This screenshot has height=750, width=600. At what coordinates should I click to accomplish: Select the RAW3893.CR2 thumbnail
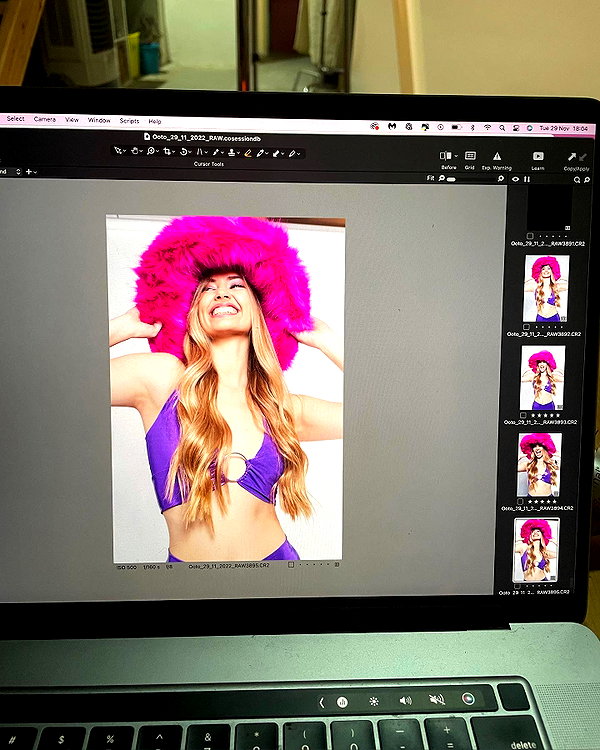click(543, 377)
